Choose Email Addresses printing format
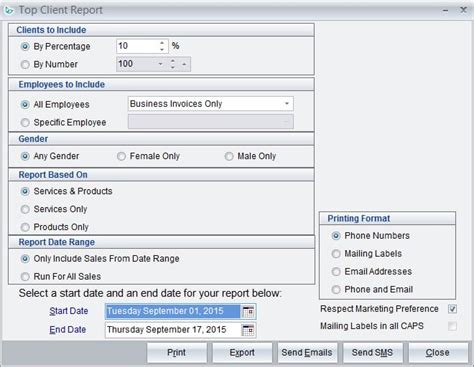The height and width of the screenshot is (367, 474). point(336,272)
